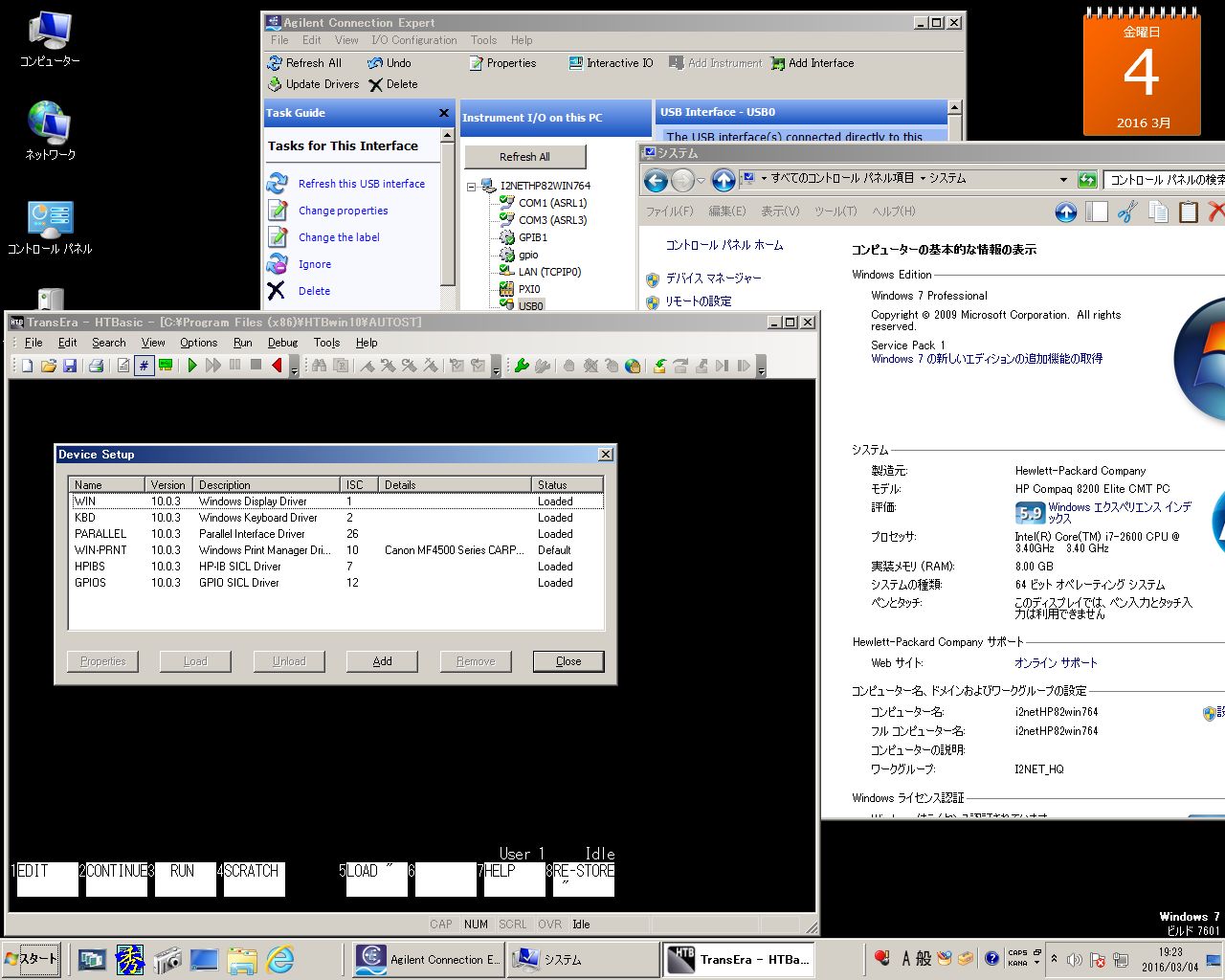Open デバイス マネージャー link in System window
Image resolution: width=1225 pixels, height=980 pixels.
[x=714, y=278]
